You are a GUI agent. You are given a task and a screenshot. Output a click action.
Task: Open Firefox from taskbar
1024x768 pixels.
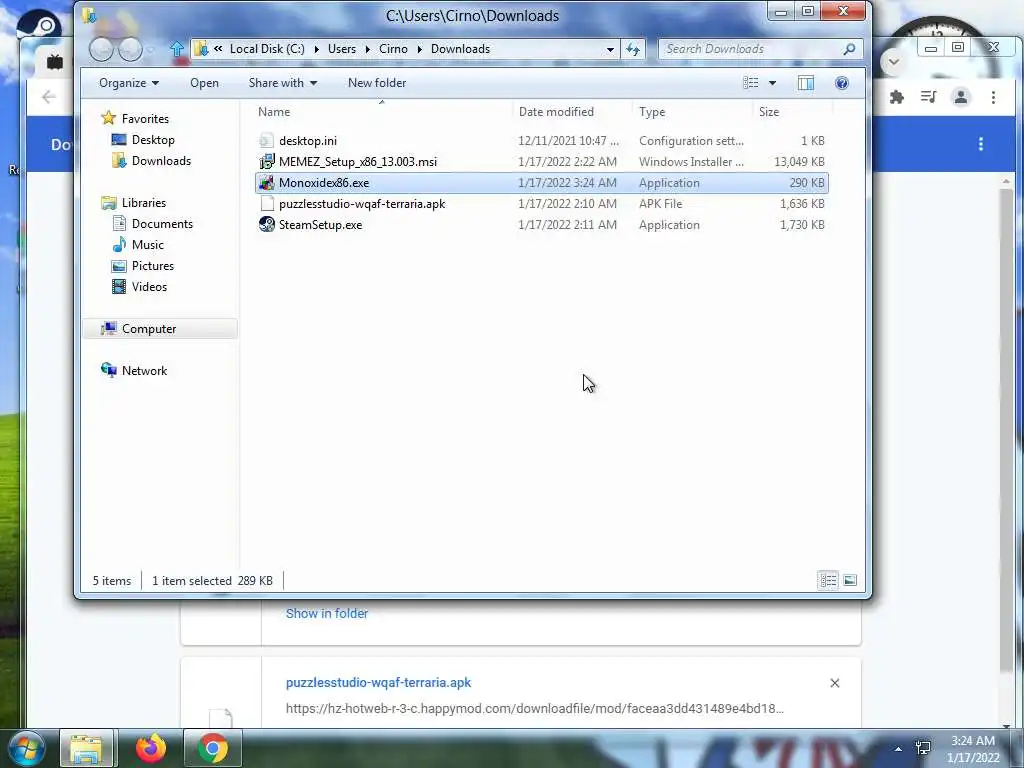[x=151, y=748]
